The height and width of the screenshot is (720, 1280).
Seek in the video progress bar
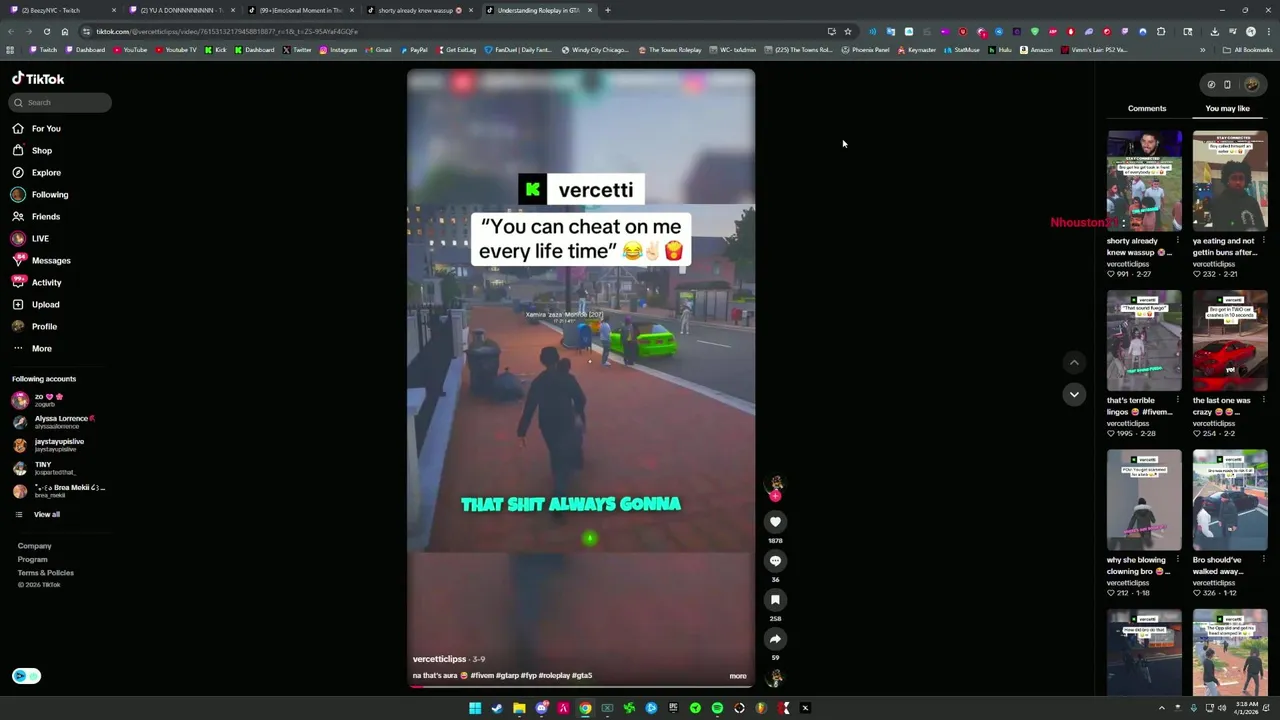point(581,687)
